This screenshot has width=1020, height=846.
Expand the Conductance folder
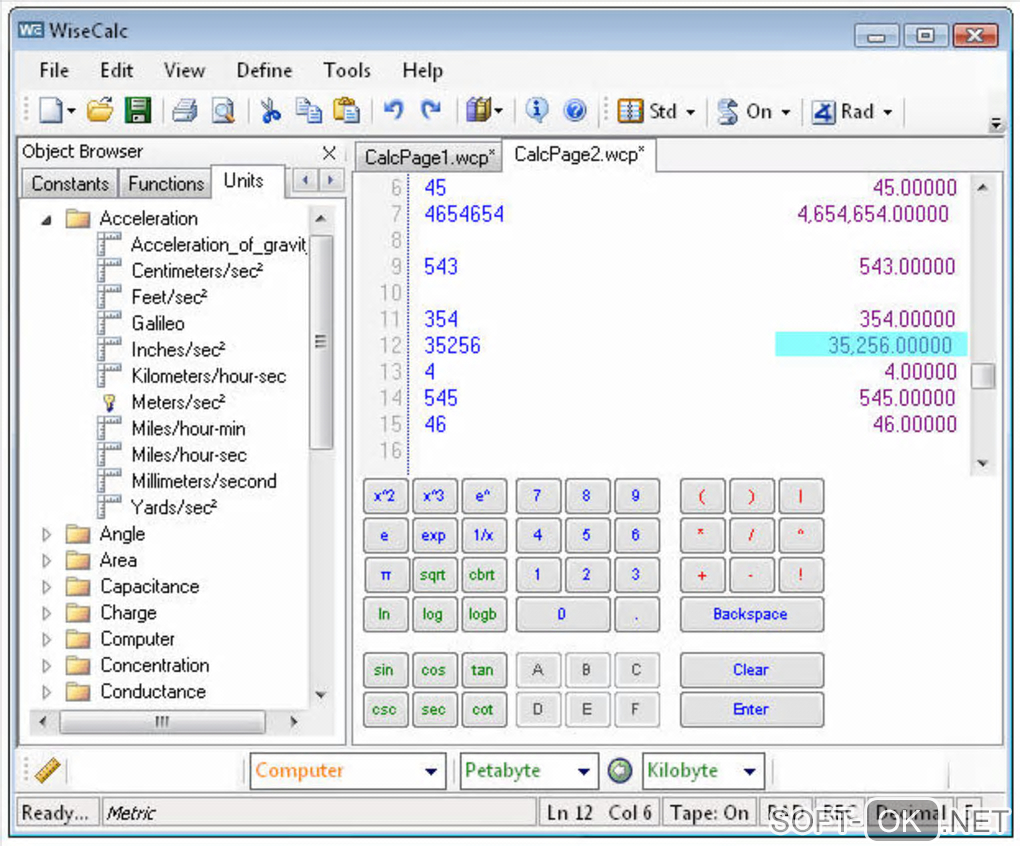tap(46, 692)
